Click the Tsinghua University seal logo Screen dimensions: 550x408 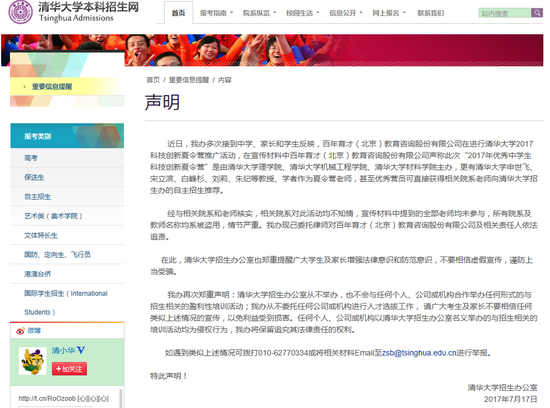(x=20, y=12)
